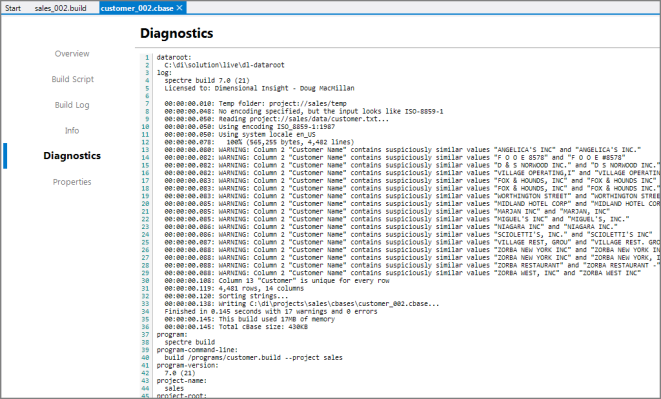Click the MIGUEL'S INC warning line
The width and height of the screenshot is (661, 399).
(x=397, y=219)
